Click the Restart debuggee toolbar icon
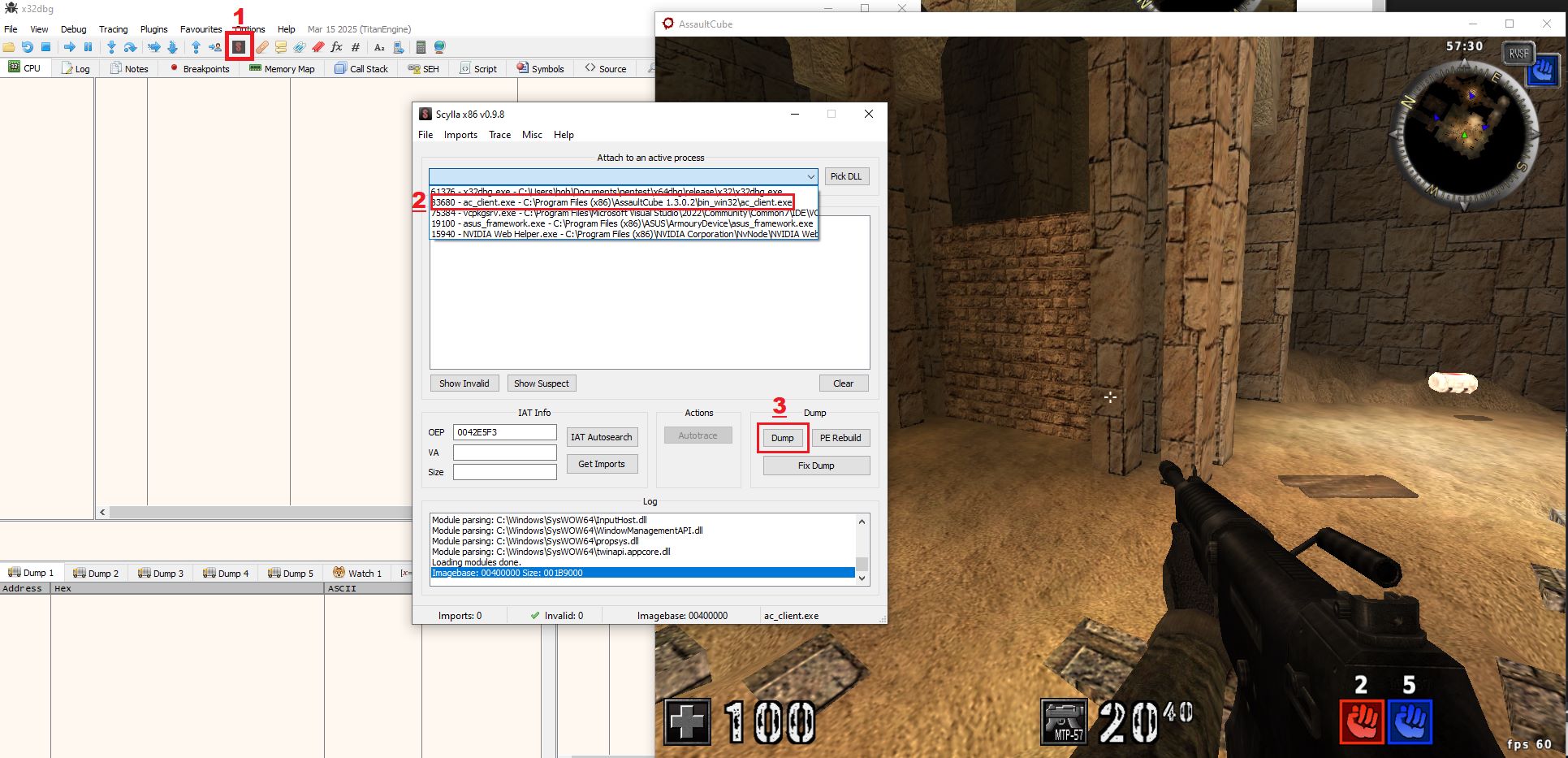This screenshot has height=758, width=1568. tap(28, 47)
